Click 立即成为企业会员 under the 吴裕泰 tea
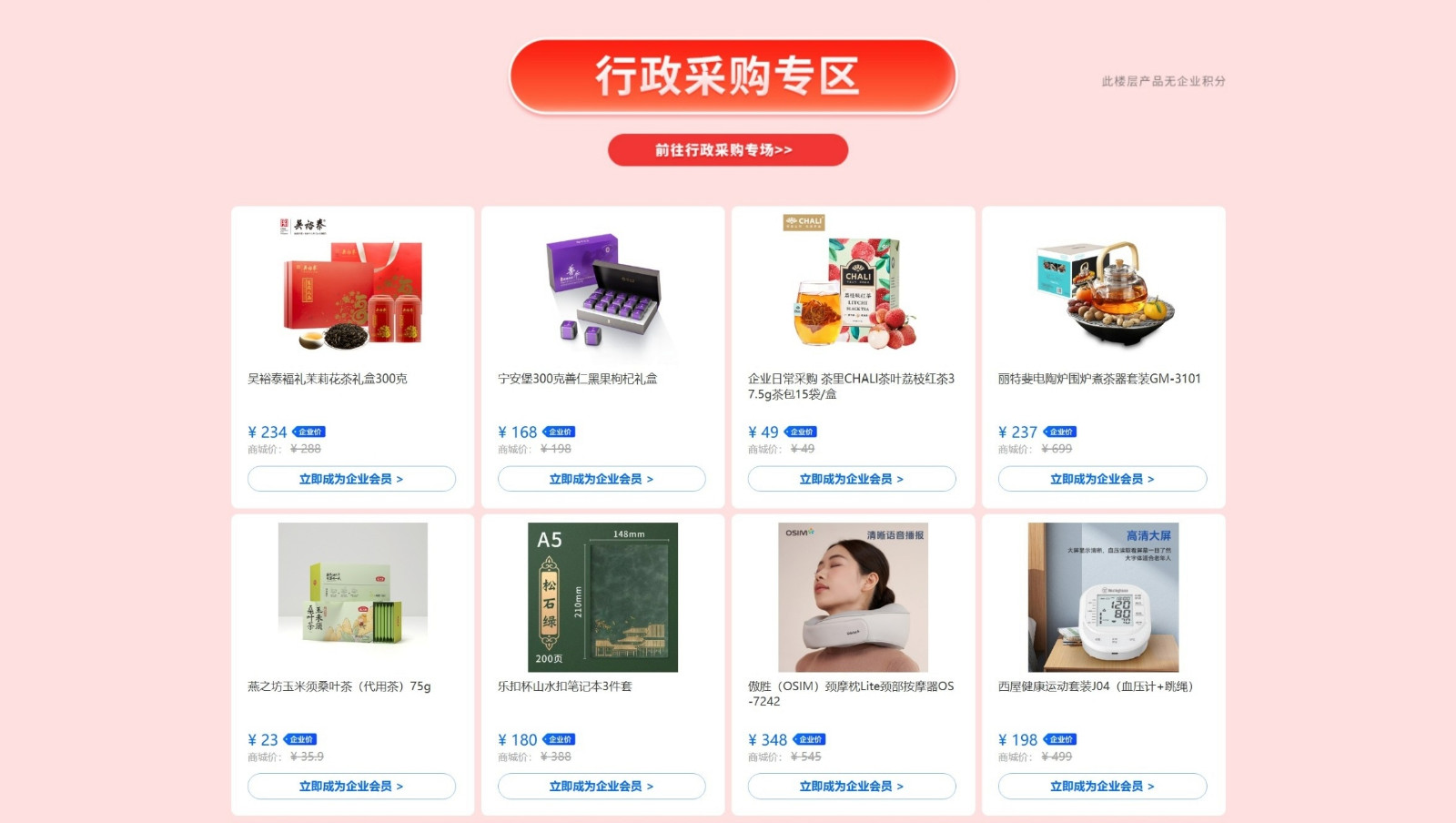Image resolution: width=1456 pixels, height=823 pixels. coord(351,479)
